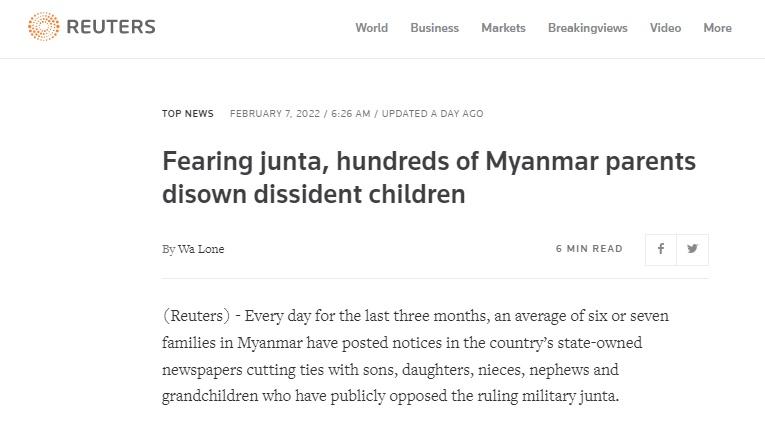Select Markets in the navigation bar
Screen dimensions: 765x430
pyautogui.click(x=503, y=28)
